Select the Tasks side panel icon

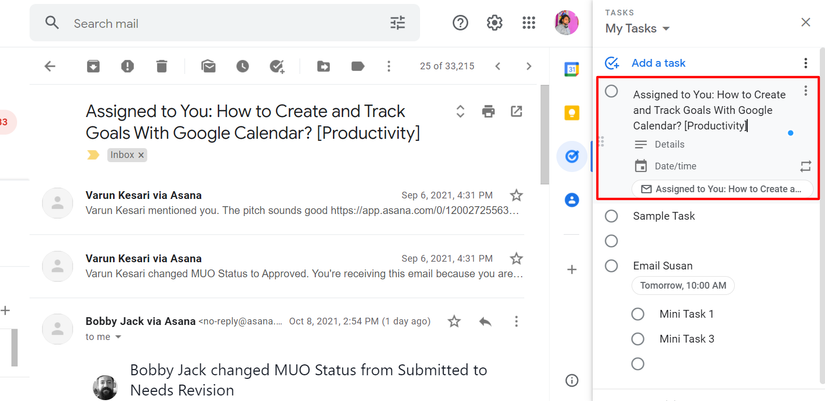pos(572,156)
